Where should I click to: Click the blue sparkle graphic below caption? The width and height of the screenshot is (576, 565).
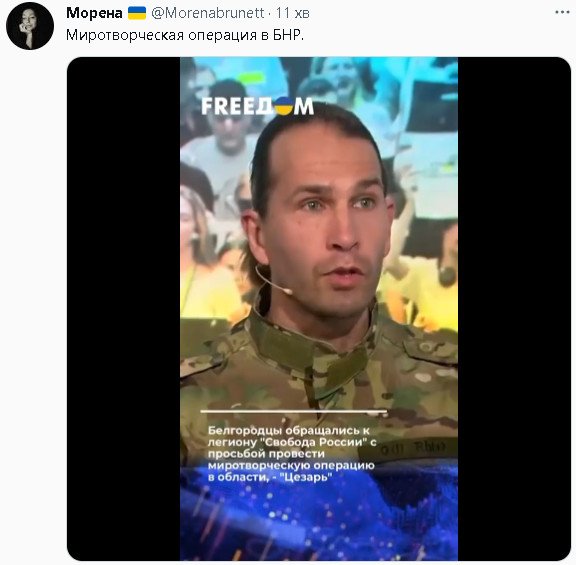[x=319, y=522]
